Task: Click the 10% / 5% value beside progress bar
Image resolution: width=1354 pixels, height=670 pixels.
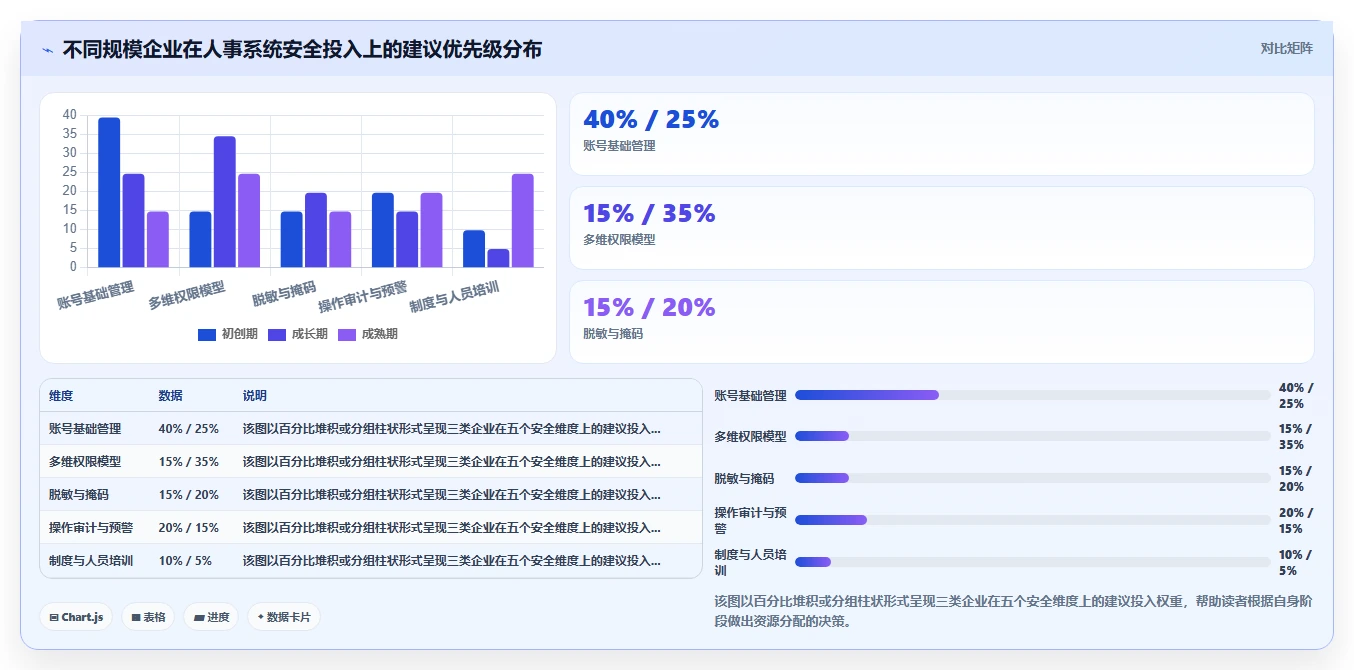Action: (1296, 562)
